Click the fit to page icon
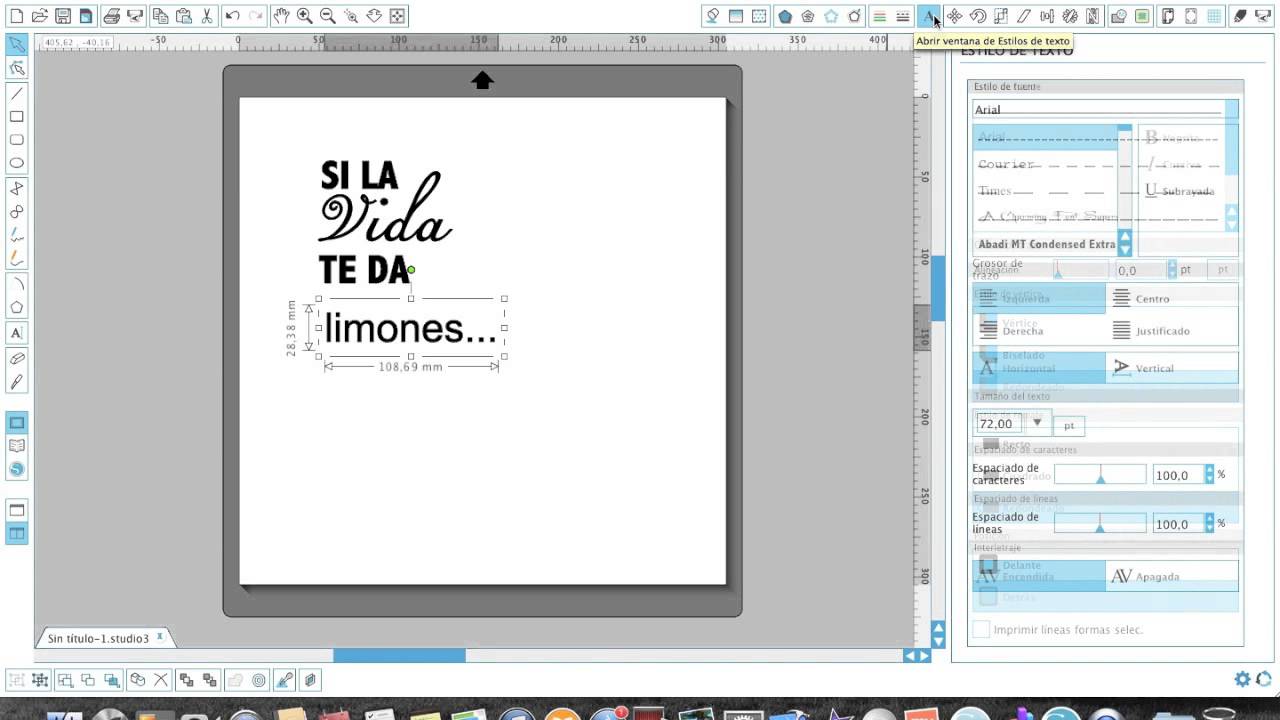 pos(397,16)
